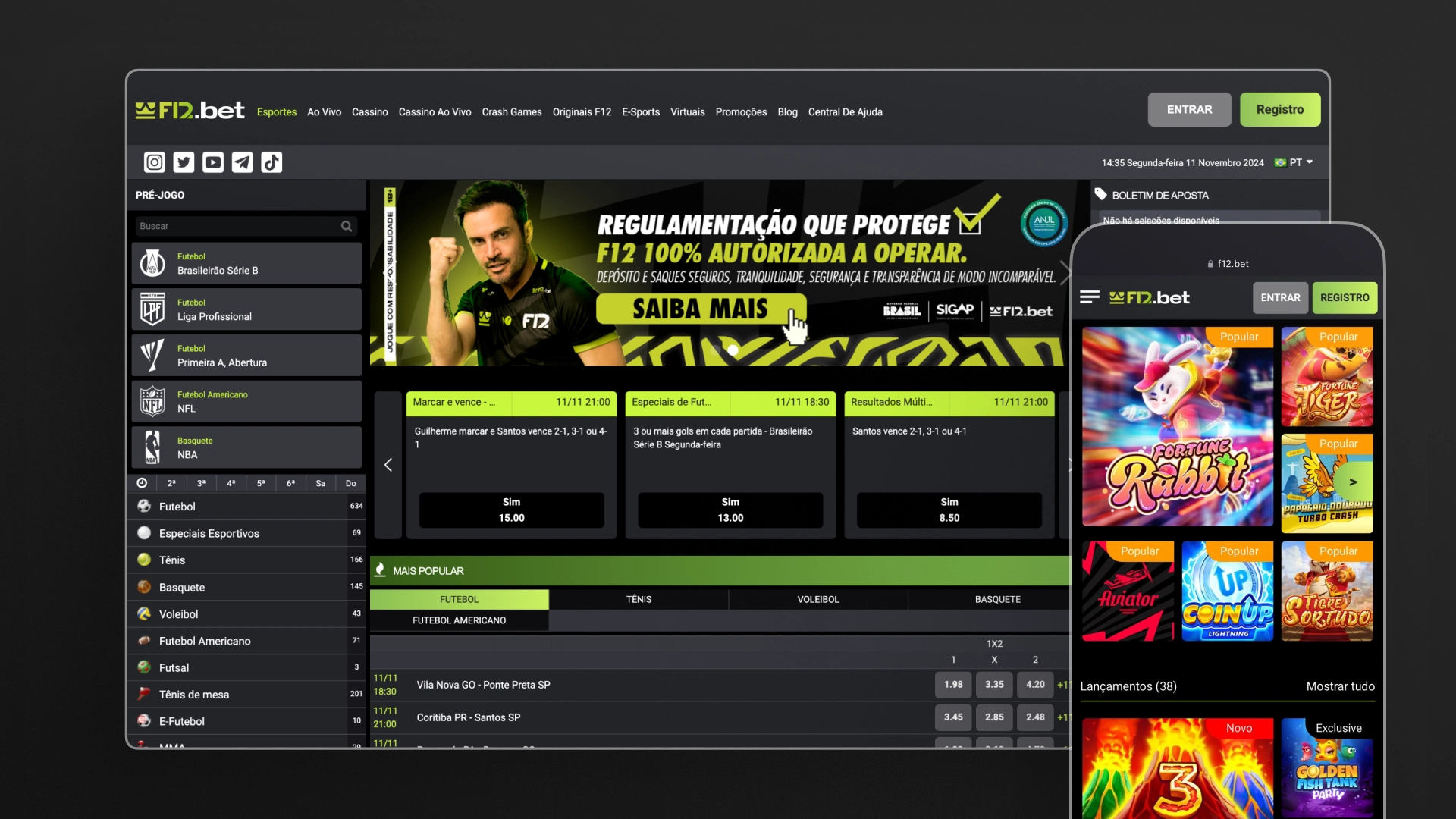
Task: Click the NFL shield icon
Action: 152,401
